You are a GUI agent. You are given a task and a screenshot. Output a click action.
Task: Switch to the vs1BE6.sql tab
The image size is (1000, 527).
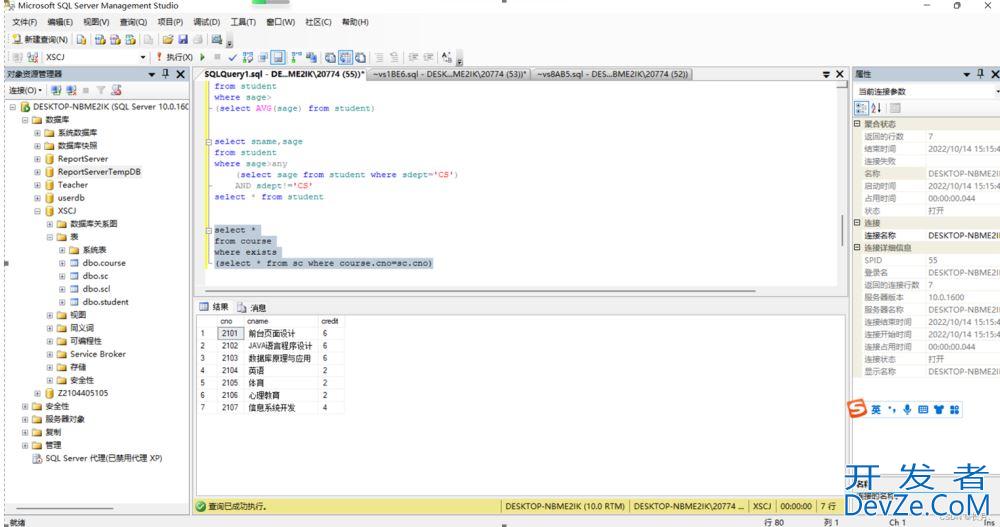(449, 74)
